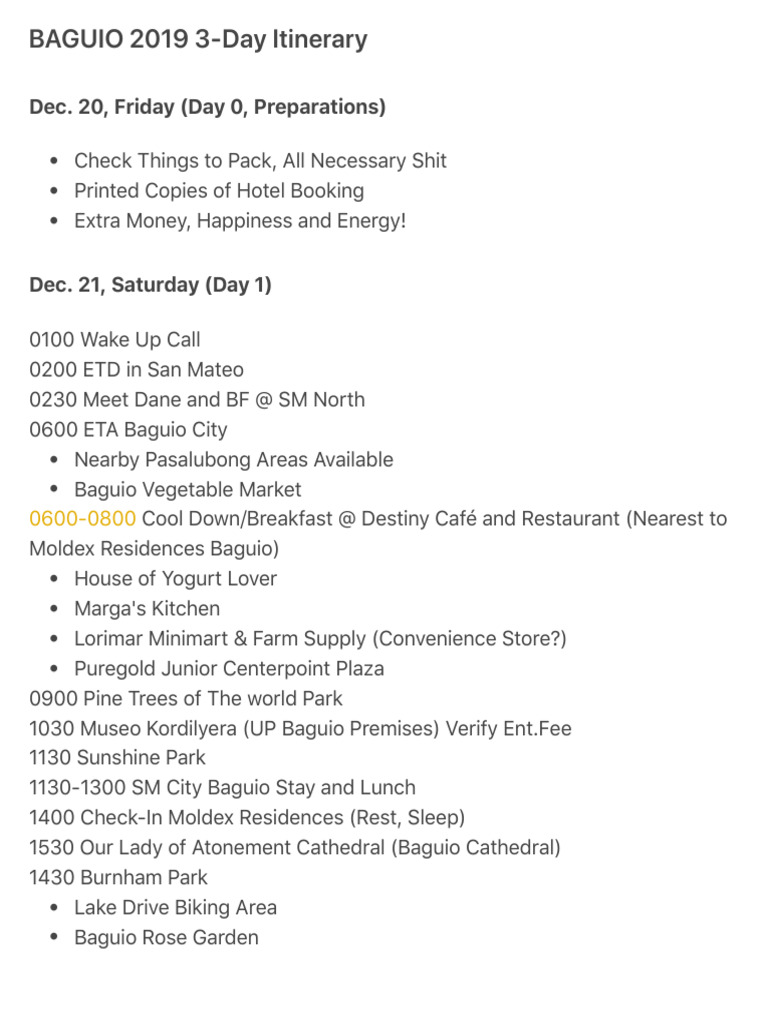The height and width of the screenshot is (1024, 768).
Task: Click the orange 0600-0800 time text
Action: [x=83, y=519]
